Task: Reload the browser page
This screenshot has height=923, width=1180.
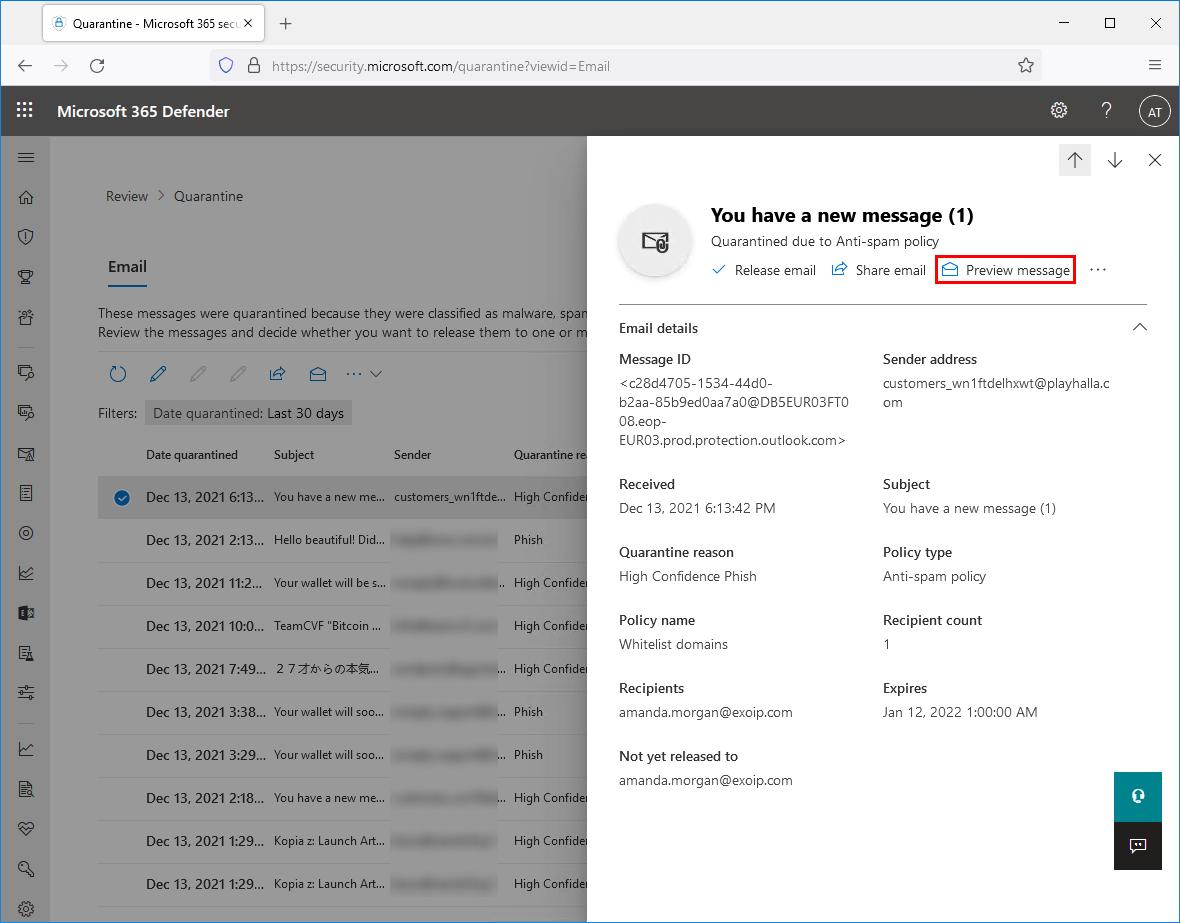Action: 97,65
